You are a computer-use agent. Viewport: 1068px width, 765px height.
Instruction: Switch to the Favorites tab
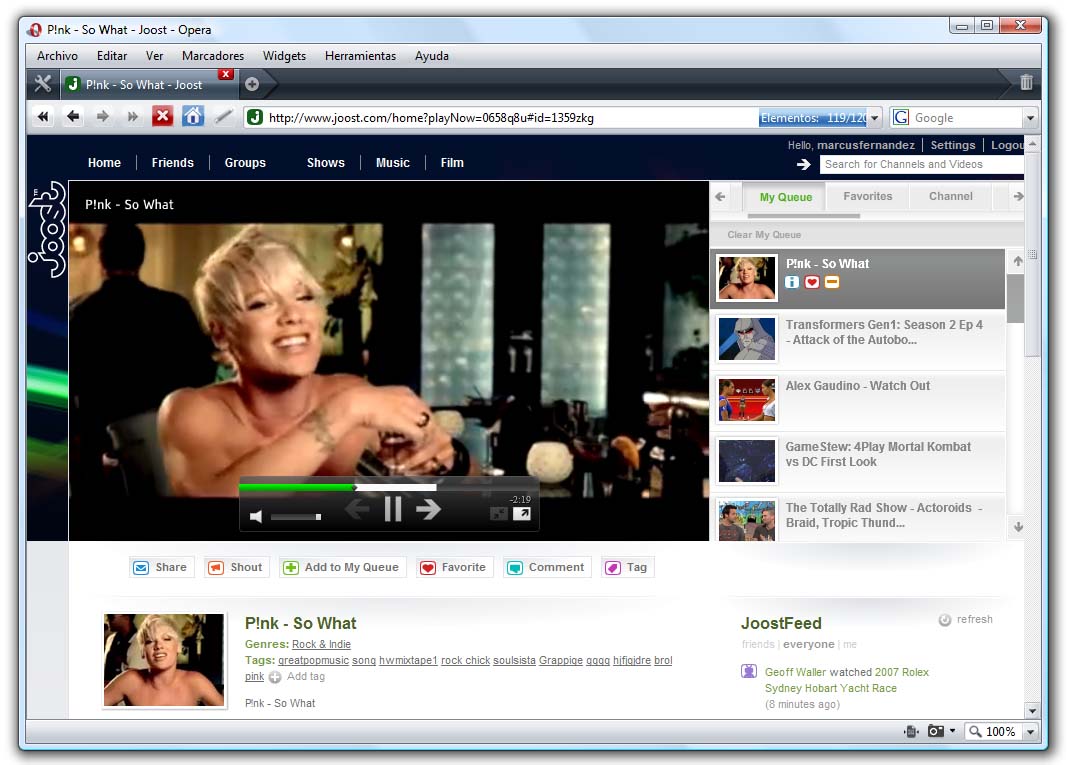point(867,196)
